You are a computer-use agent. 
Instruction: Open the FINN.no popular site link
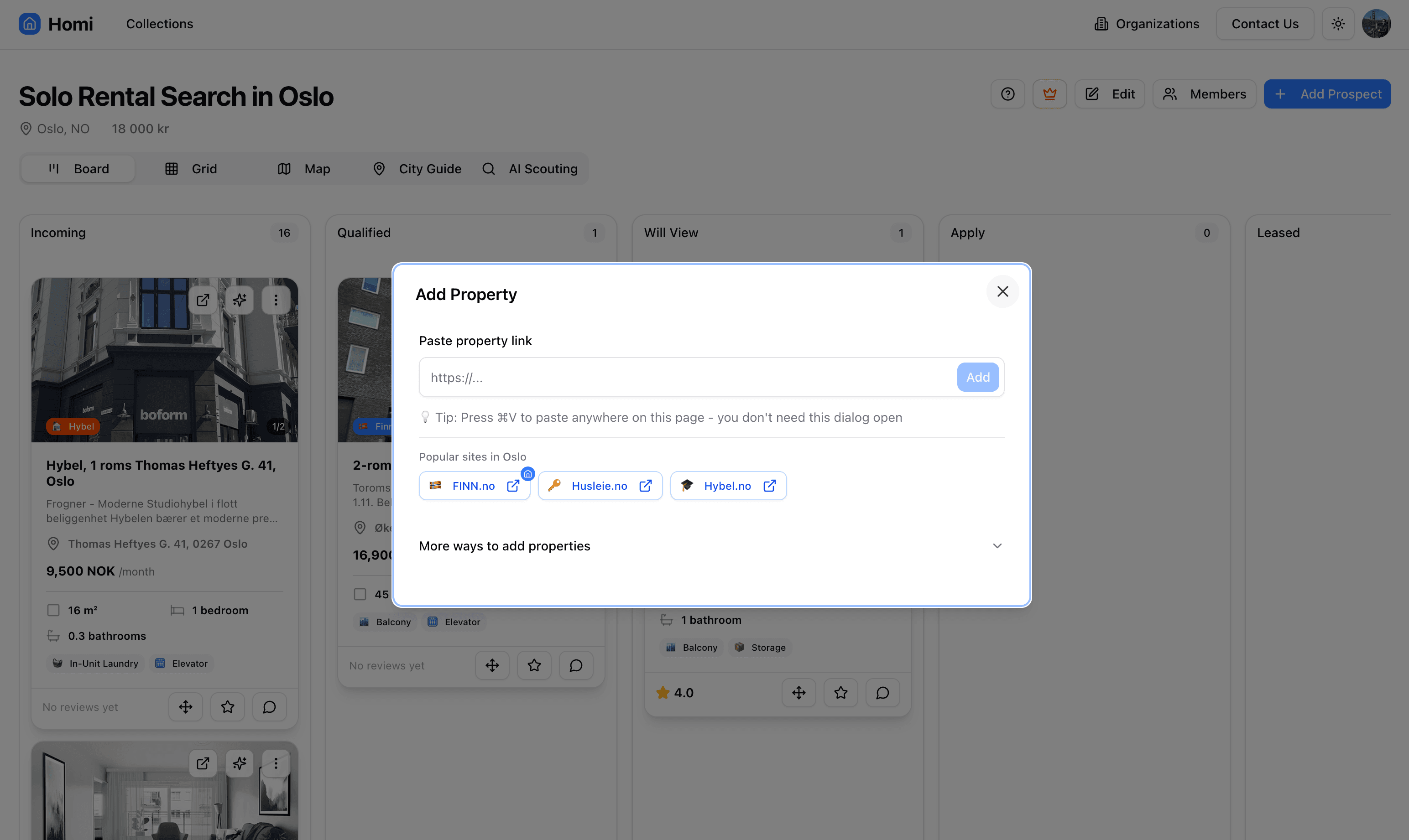[474, 486]
